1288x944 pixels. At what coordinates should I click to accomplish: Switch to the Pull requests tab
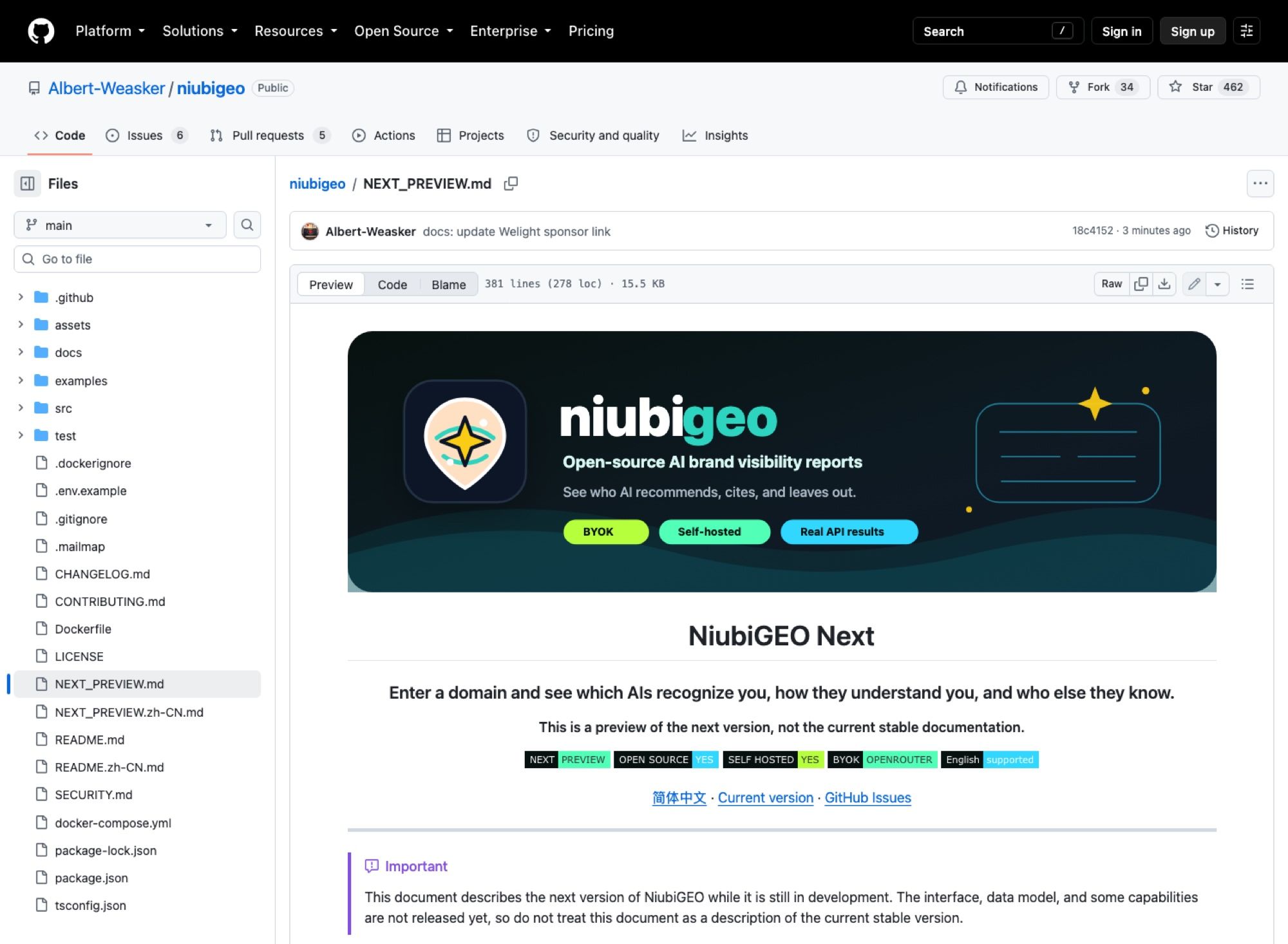click(x=270, y=135)
